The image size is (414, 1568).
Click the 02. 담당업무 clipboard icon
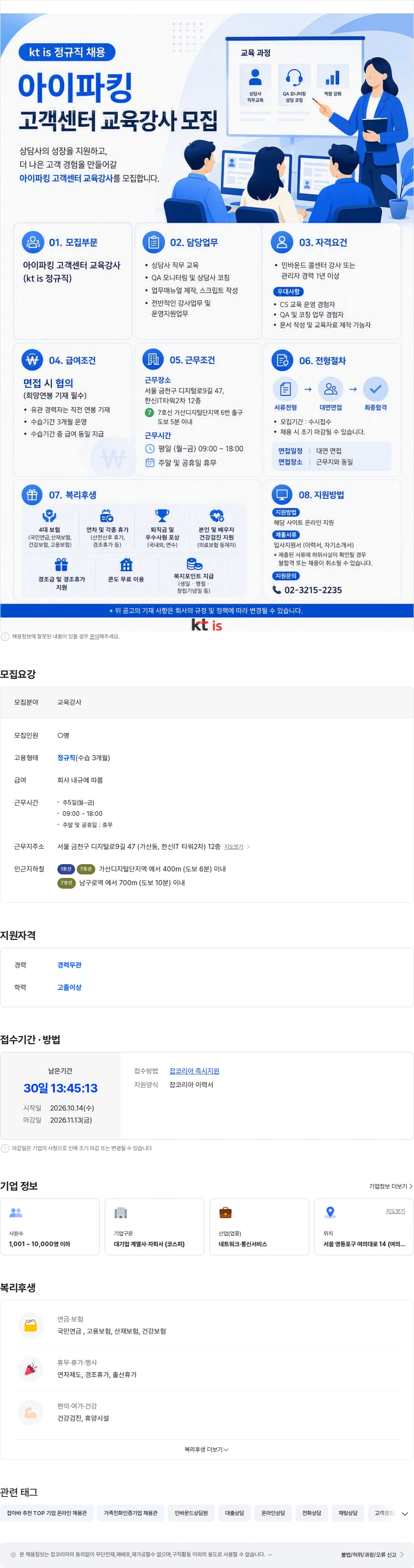(x=154, y=242)
